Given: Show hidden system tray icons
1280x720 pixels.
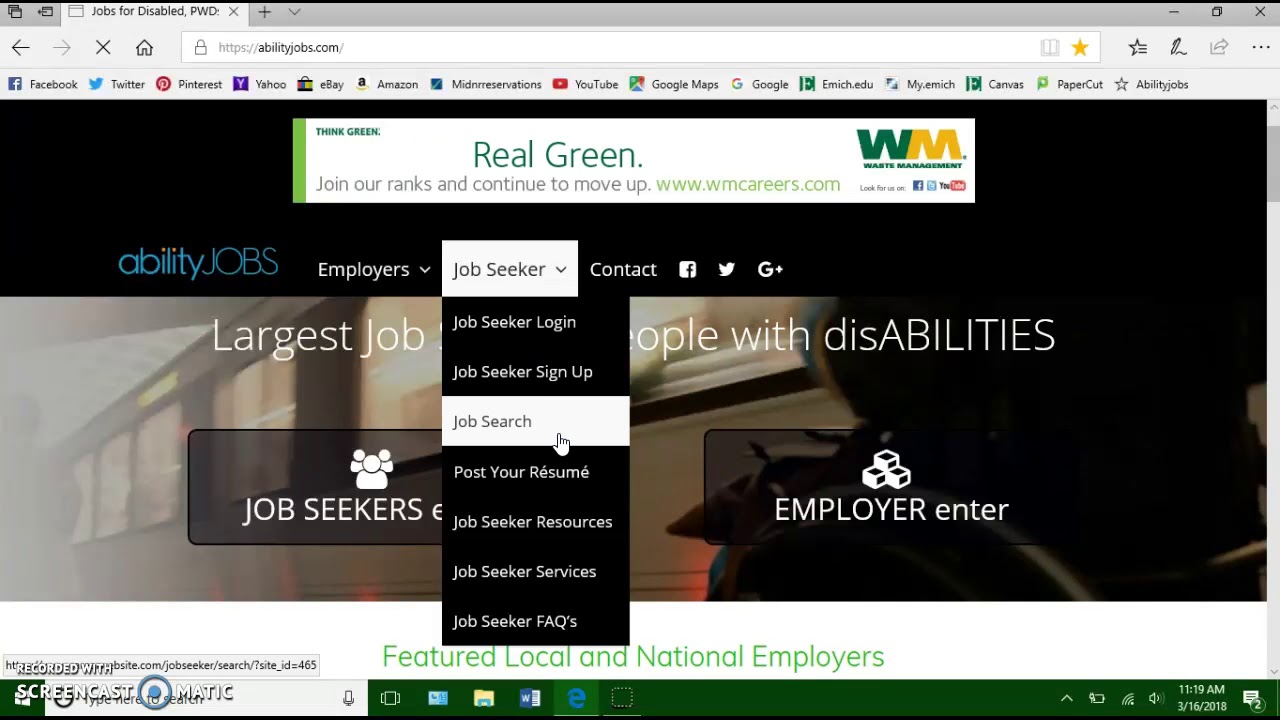Looking at the screenshot, I should click(x=1067, y=698).
